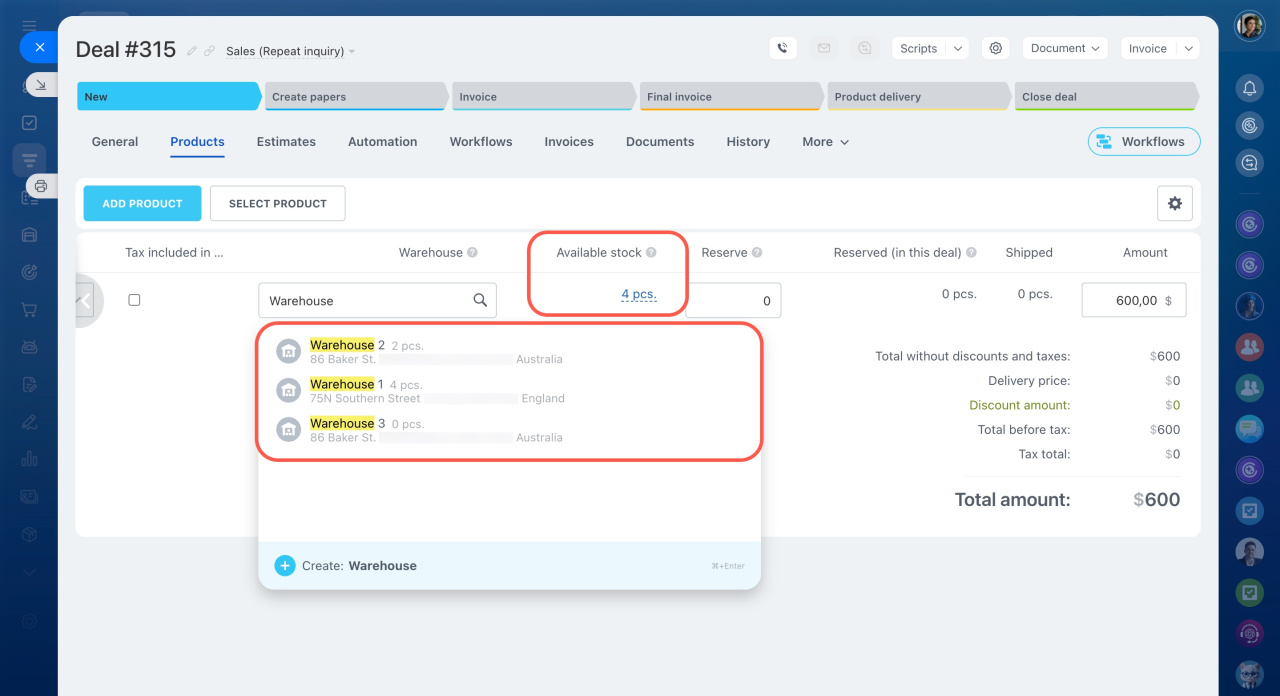Click the email envelope icon
Image resolution: width=1280 pixels, height=696 pixels.
pyautogui.click(x=824, y=48)
